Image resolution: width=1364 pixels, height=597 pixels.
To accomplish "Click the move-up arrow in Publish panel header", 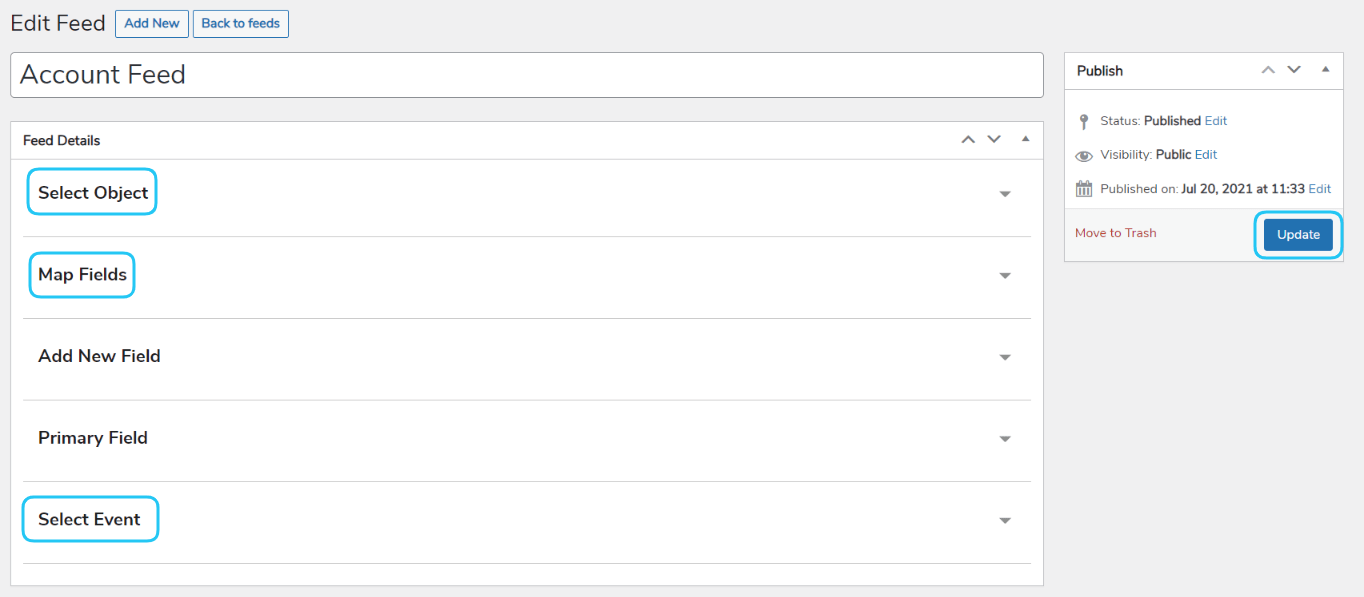I will (1268, 70).
